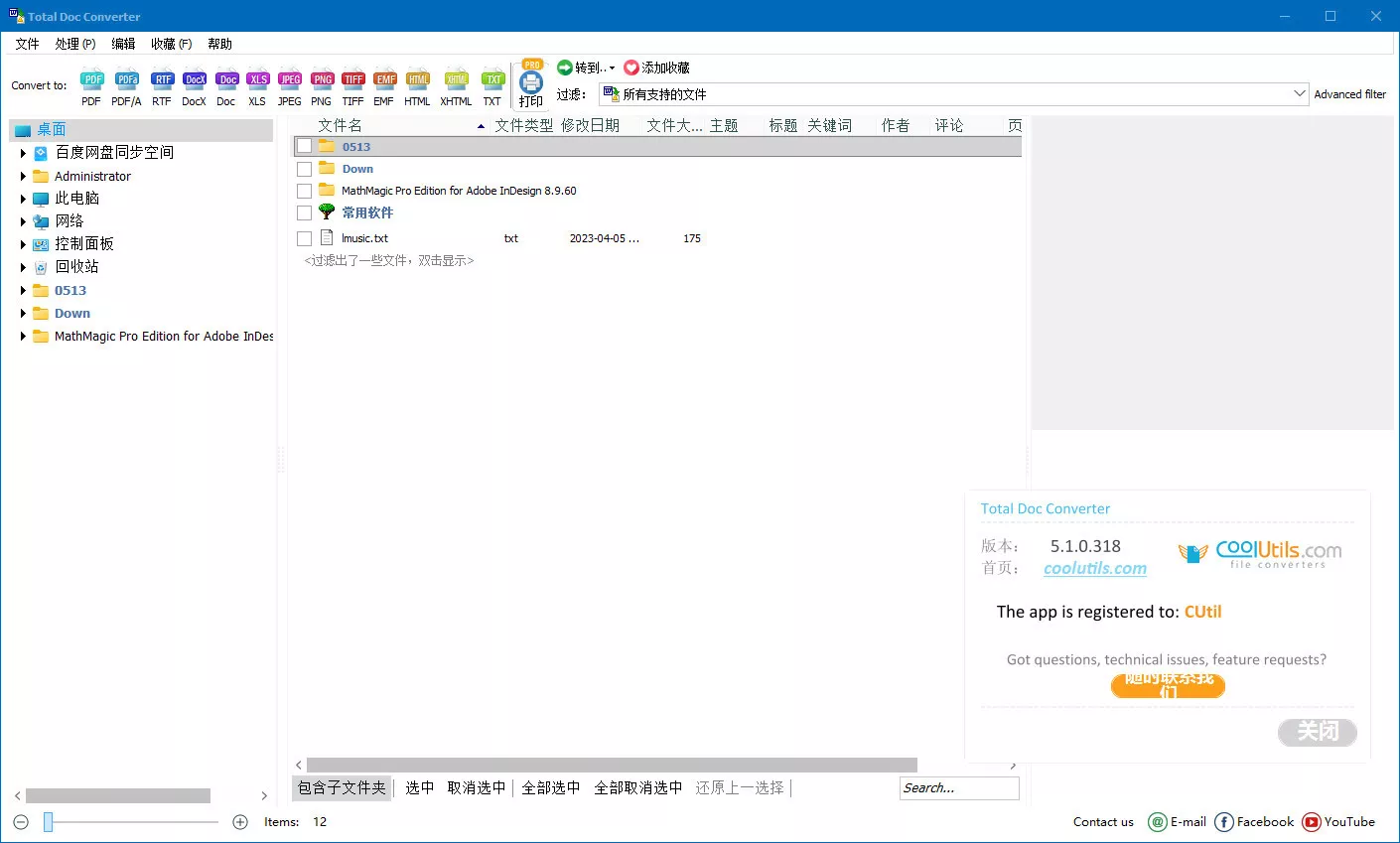Open Facebook page icon
The image size is (1400, 843).
pos(1223,822)
